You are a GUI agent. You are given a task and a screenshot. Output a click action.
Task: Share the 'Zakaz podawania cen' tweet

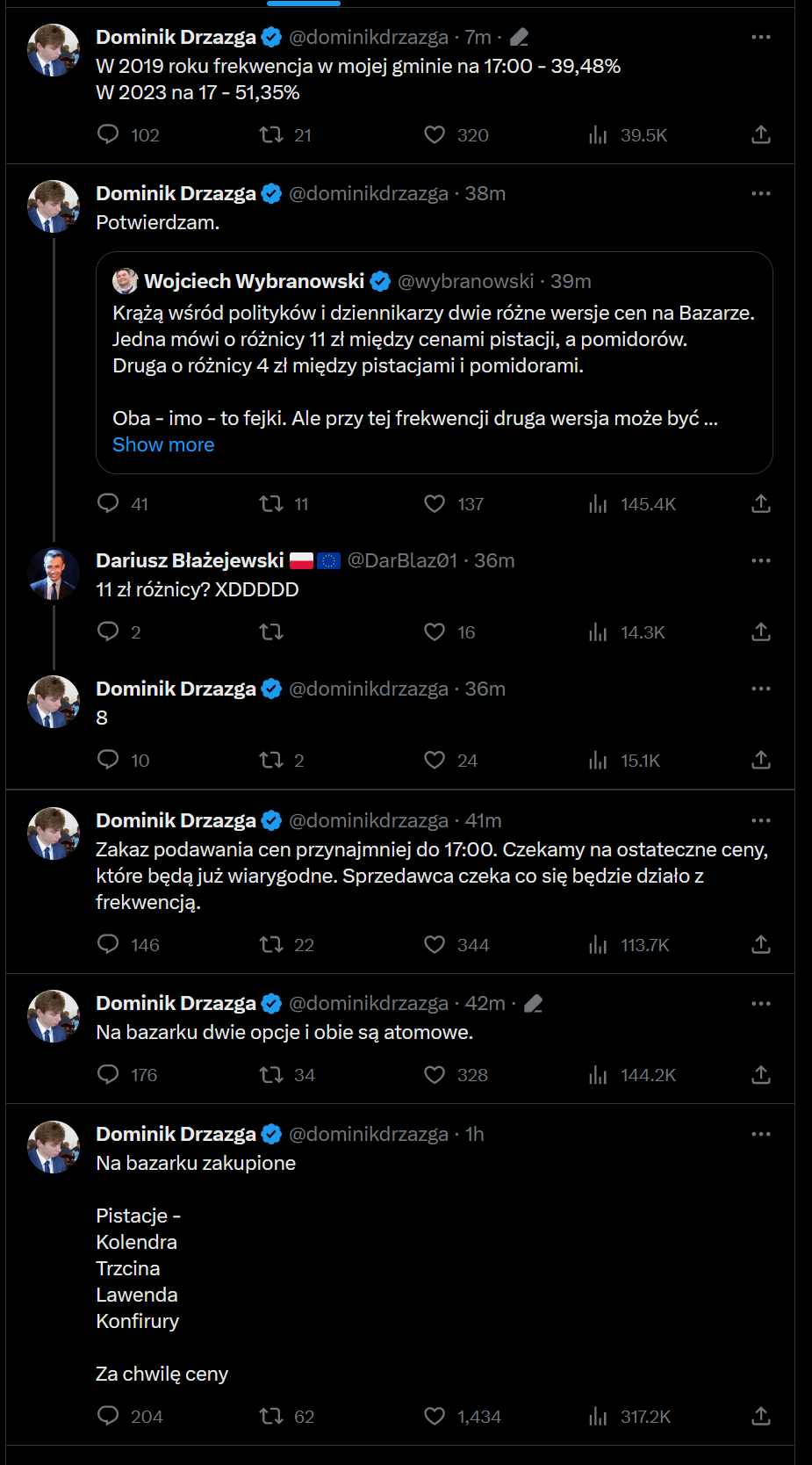tap(761, 944)
